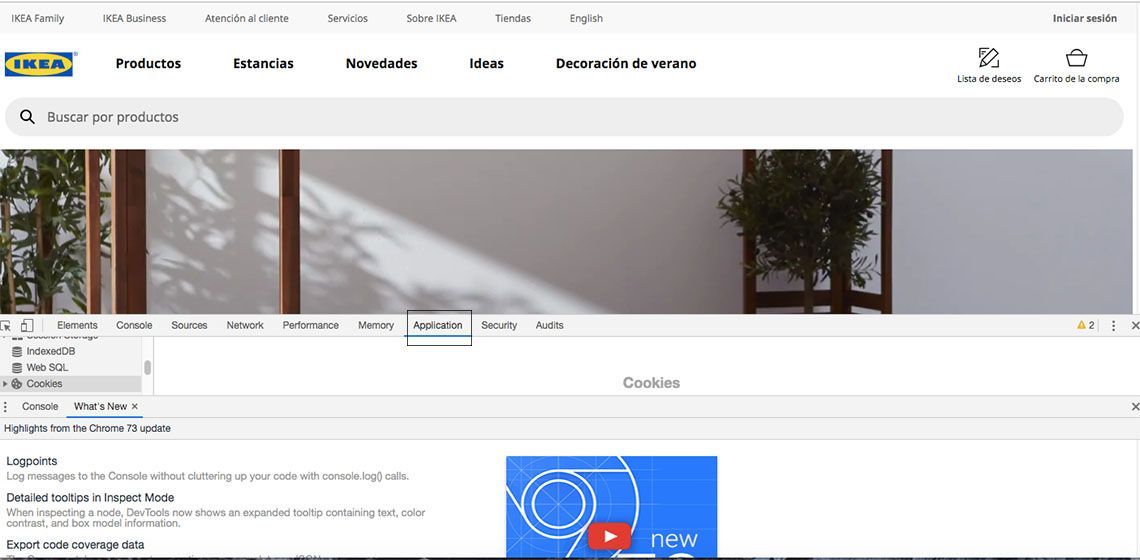Select the What's New drawer tab
Image resolution: width=1140 pixels, height=560 pixels.
pos(100,407)
